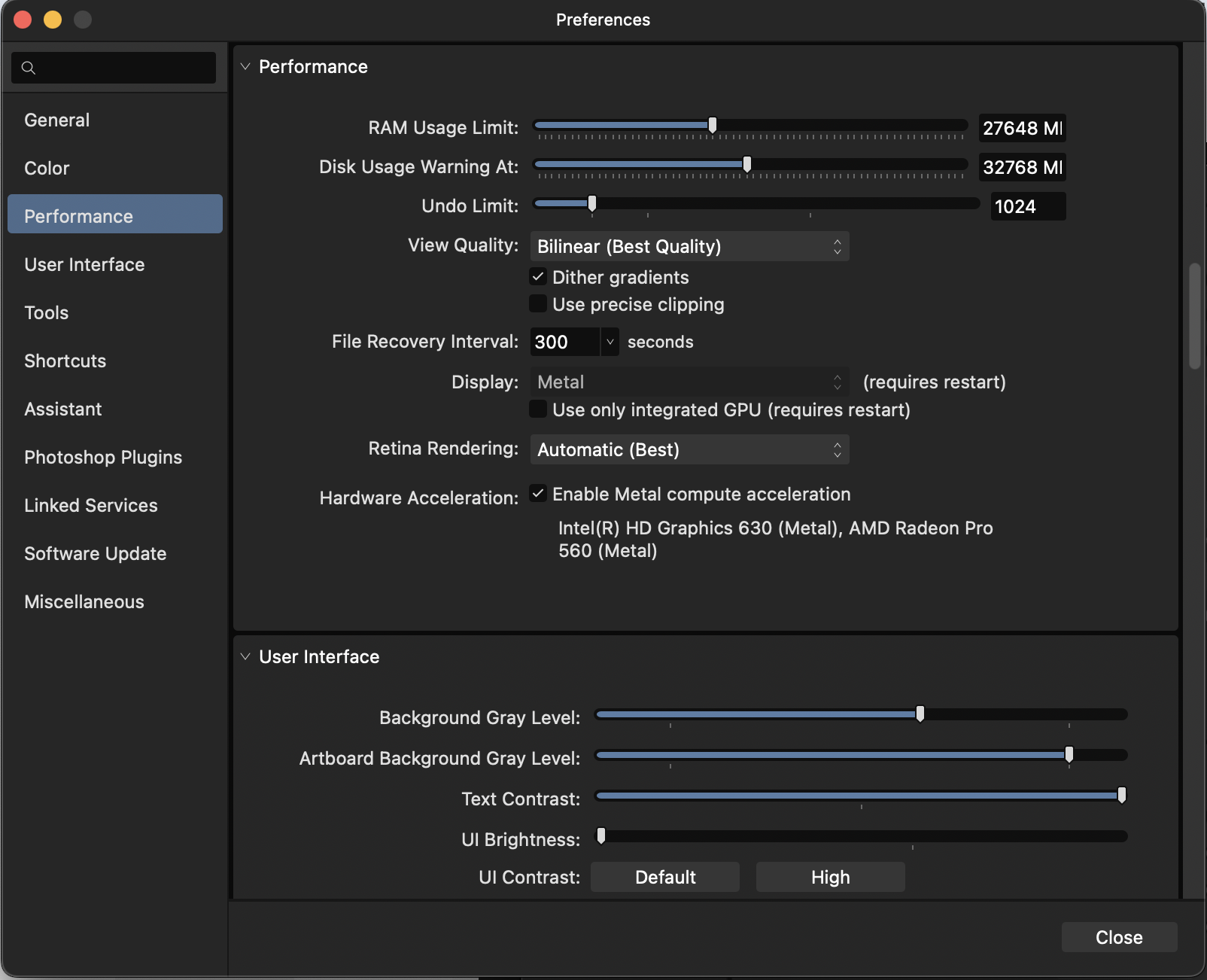Click the search magnifier icon
The height and width of the screenshot is (980, 1207).
pyautogui.click(x=29, y=68)
